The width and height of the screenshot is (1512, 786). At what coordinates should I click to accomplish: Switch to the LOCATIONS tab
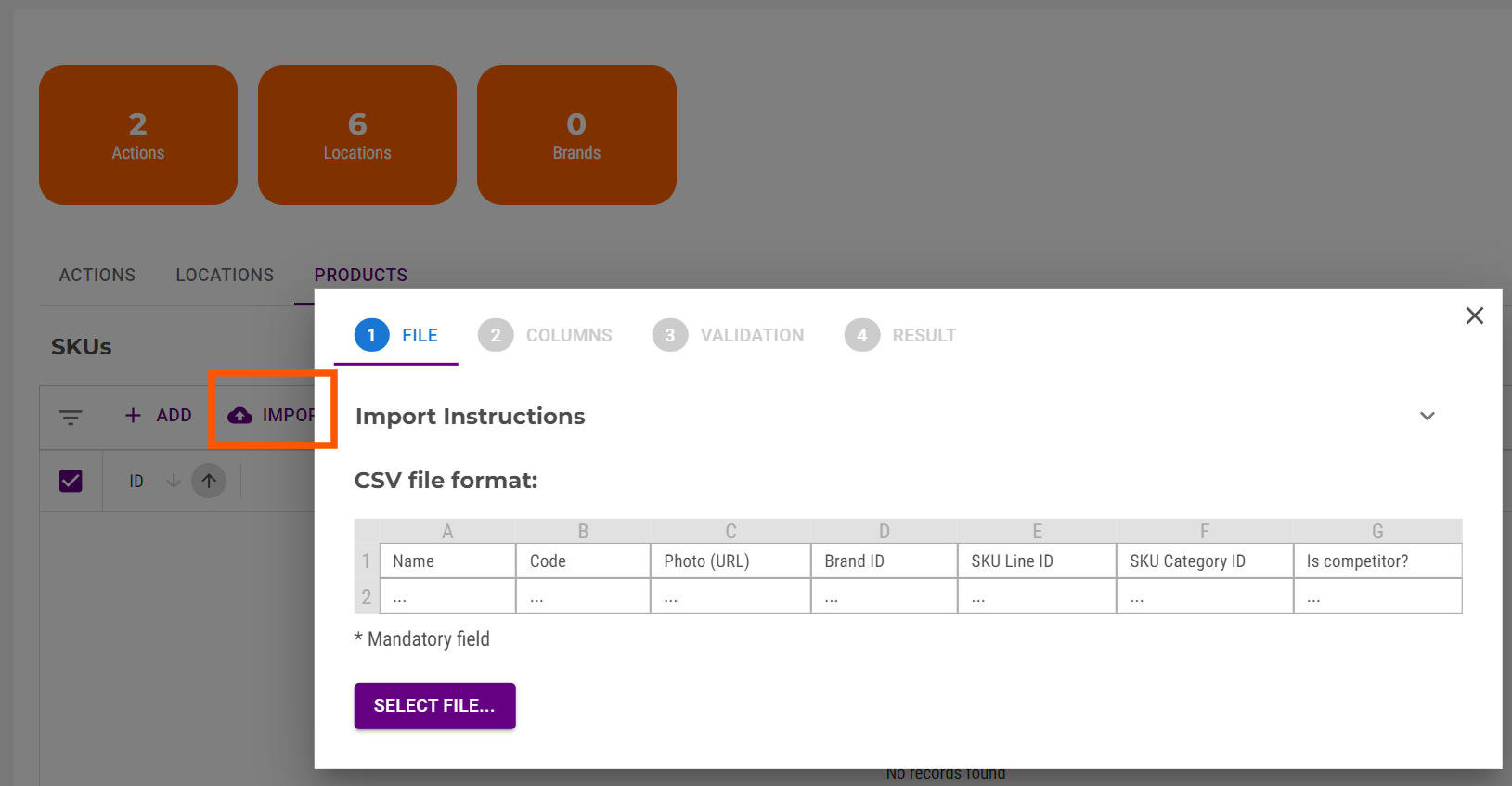tap(225, 275)
